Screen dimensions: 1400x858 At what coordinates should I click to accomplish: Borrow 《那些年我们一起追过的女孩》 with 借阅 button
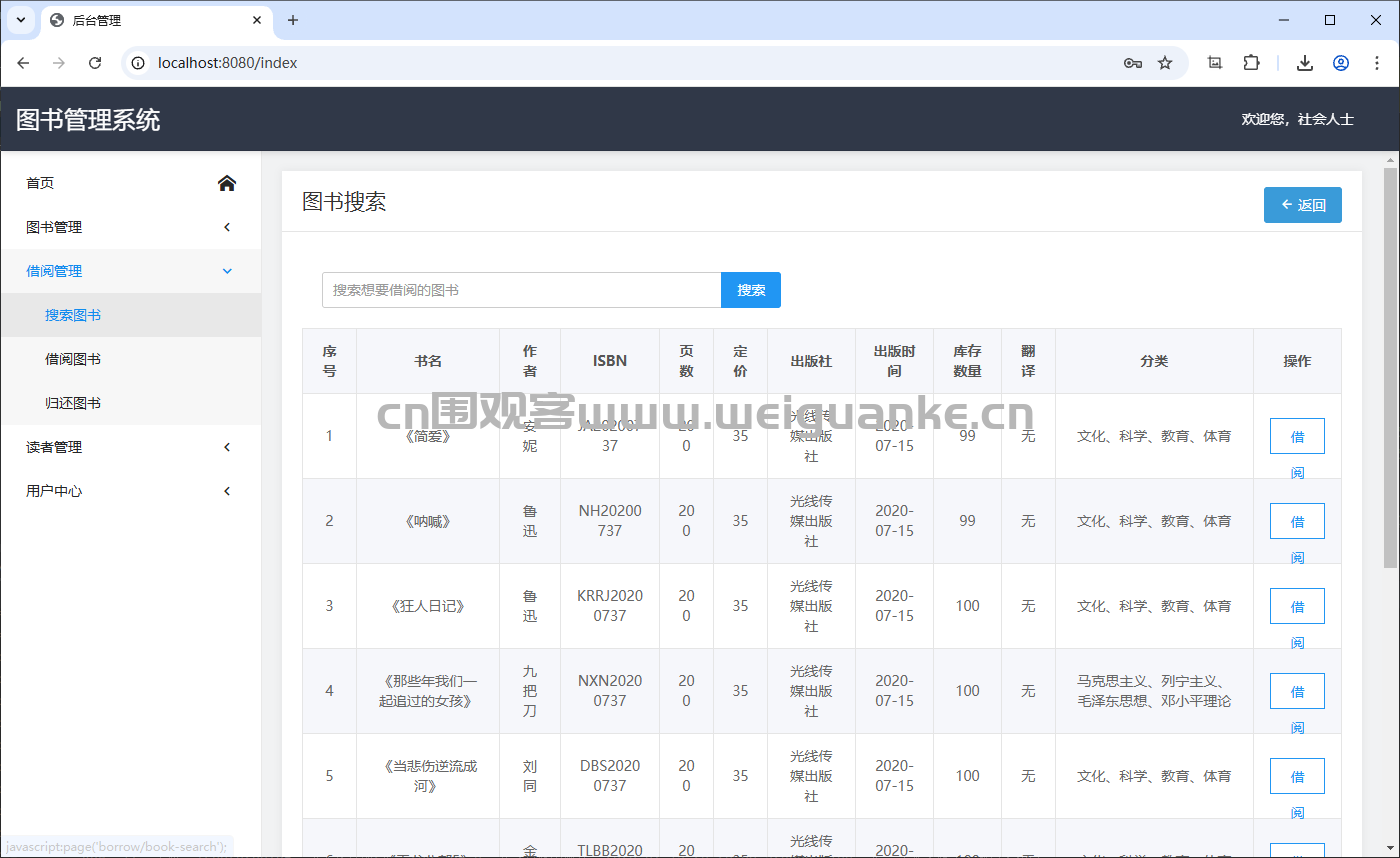click(x=1297, y=691)
